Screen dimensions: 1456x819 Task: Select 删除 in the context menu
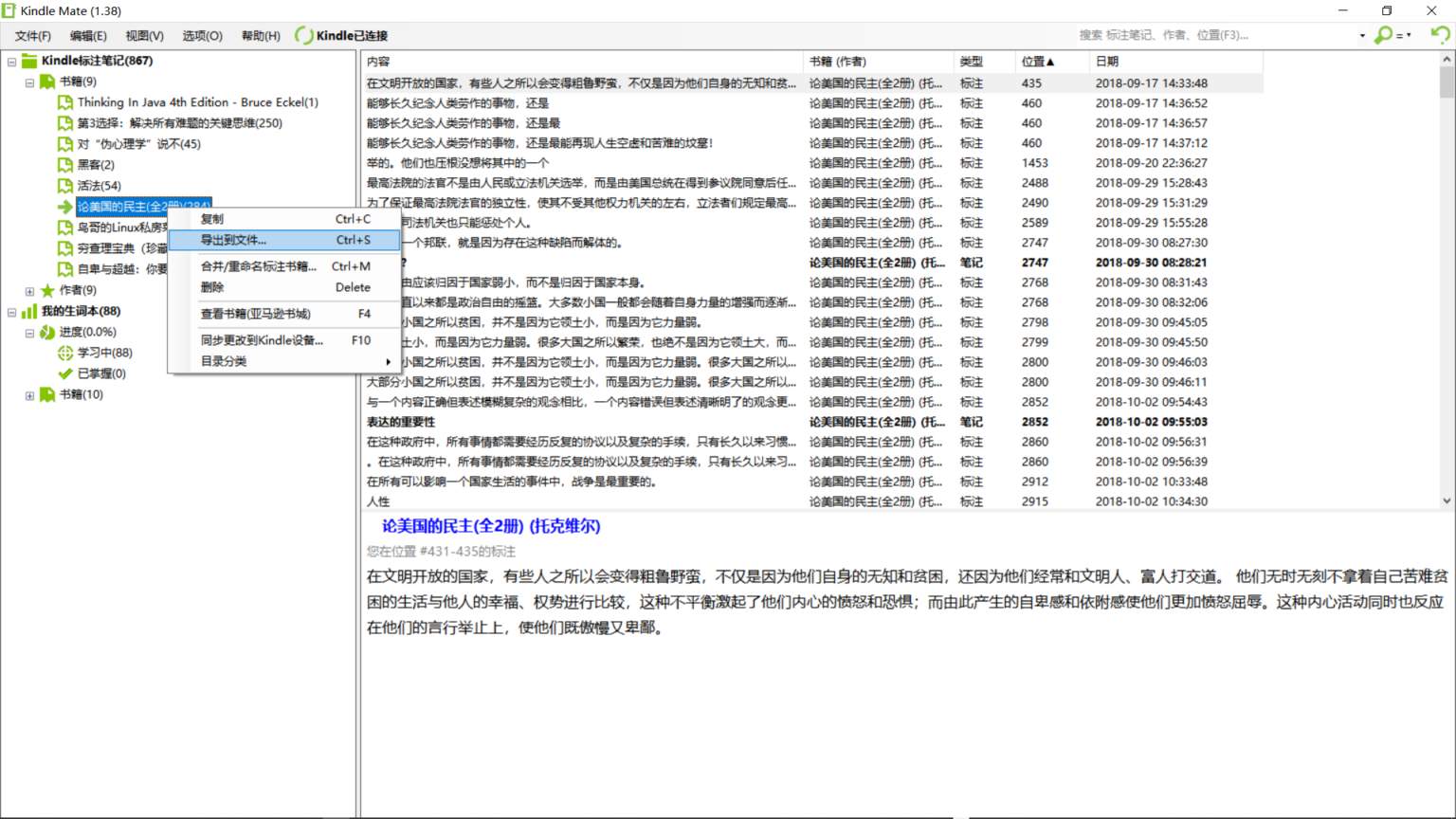[212, 287]
